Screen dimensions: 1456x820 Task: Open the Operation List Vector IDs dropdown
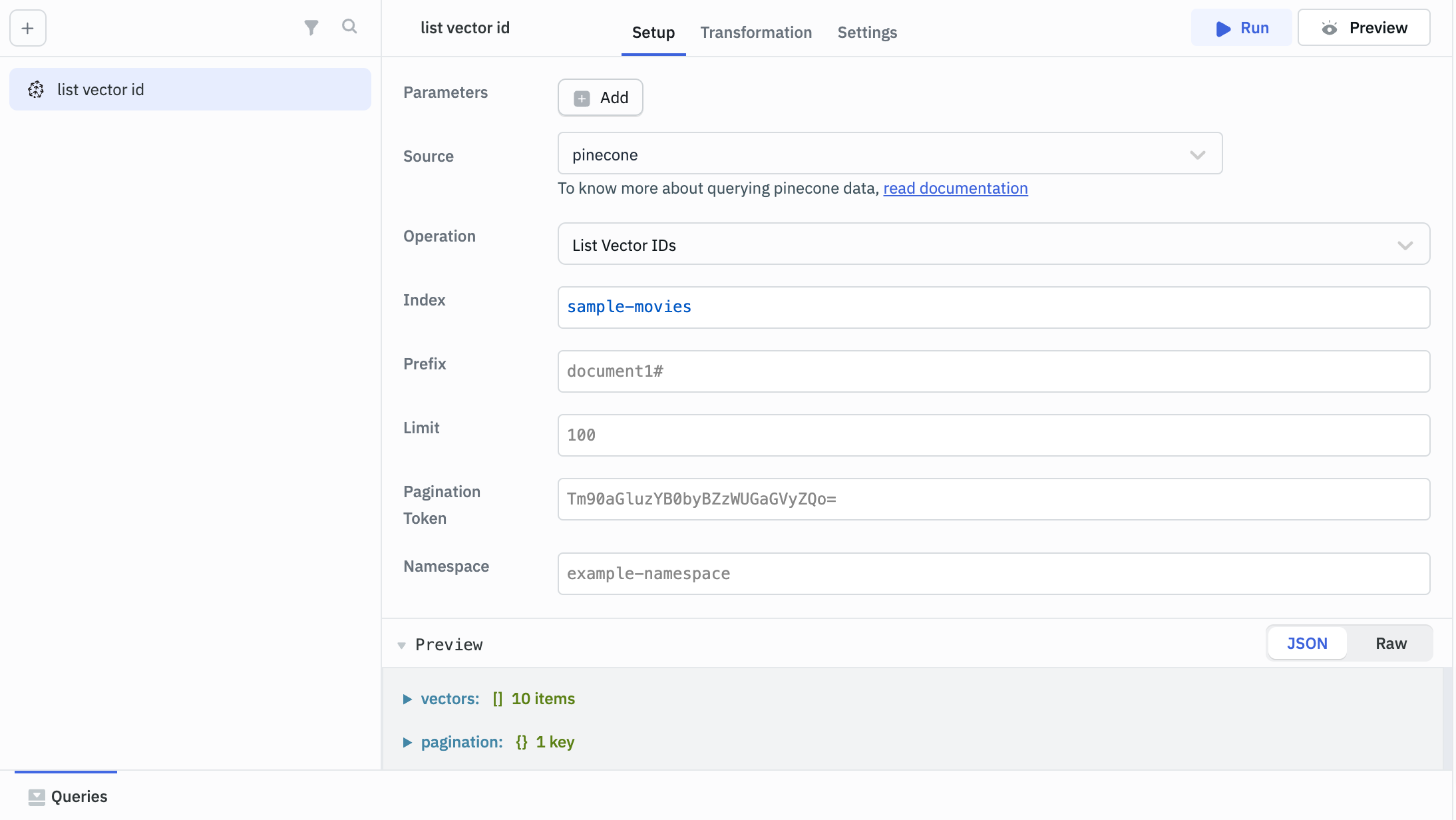click(x=994, y=245)
